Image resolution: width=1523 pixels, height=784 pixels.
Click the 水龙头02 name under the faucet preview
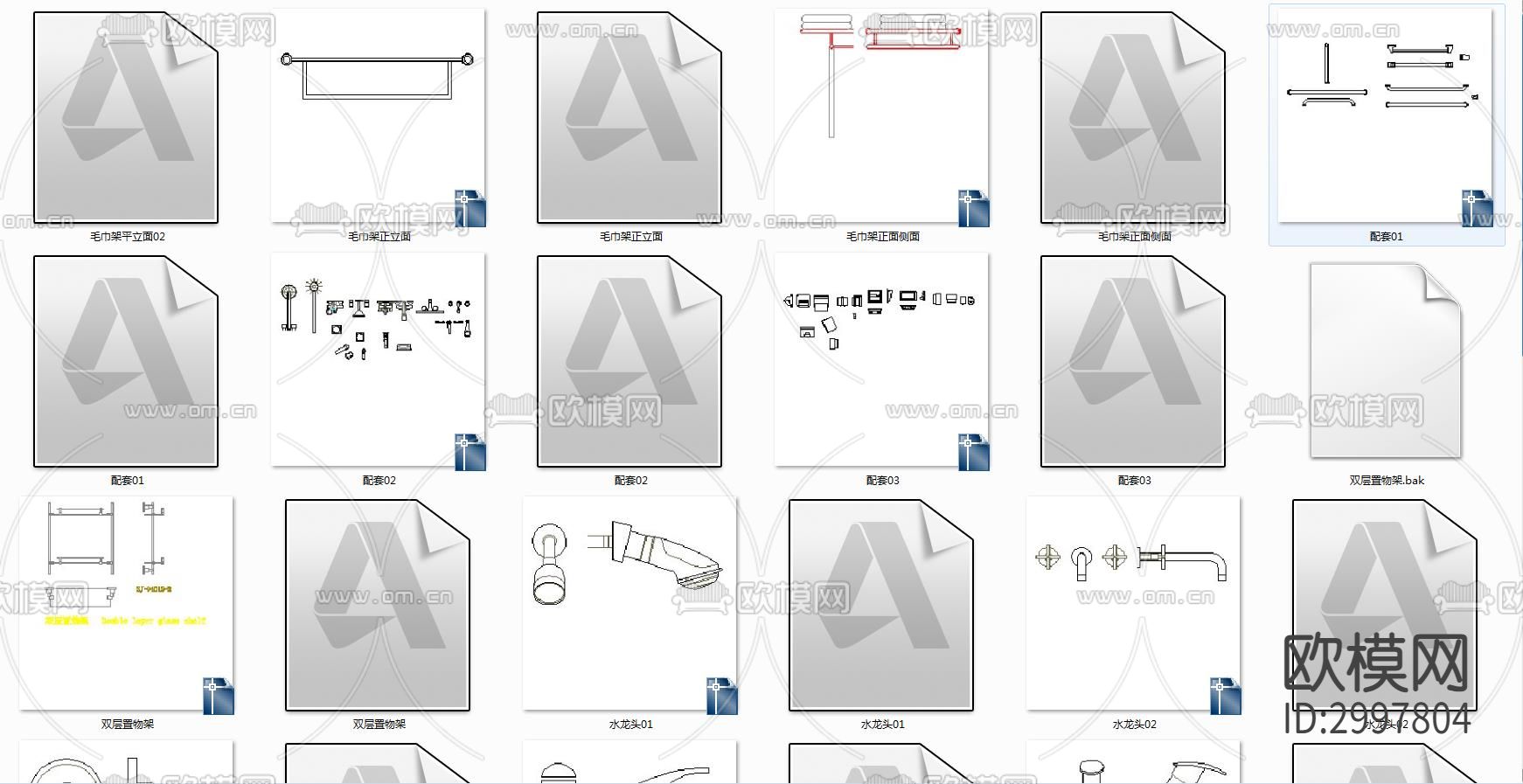[1135, 725]
